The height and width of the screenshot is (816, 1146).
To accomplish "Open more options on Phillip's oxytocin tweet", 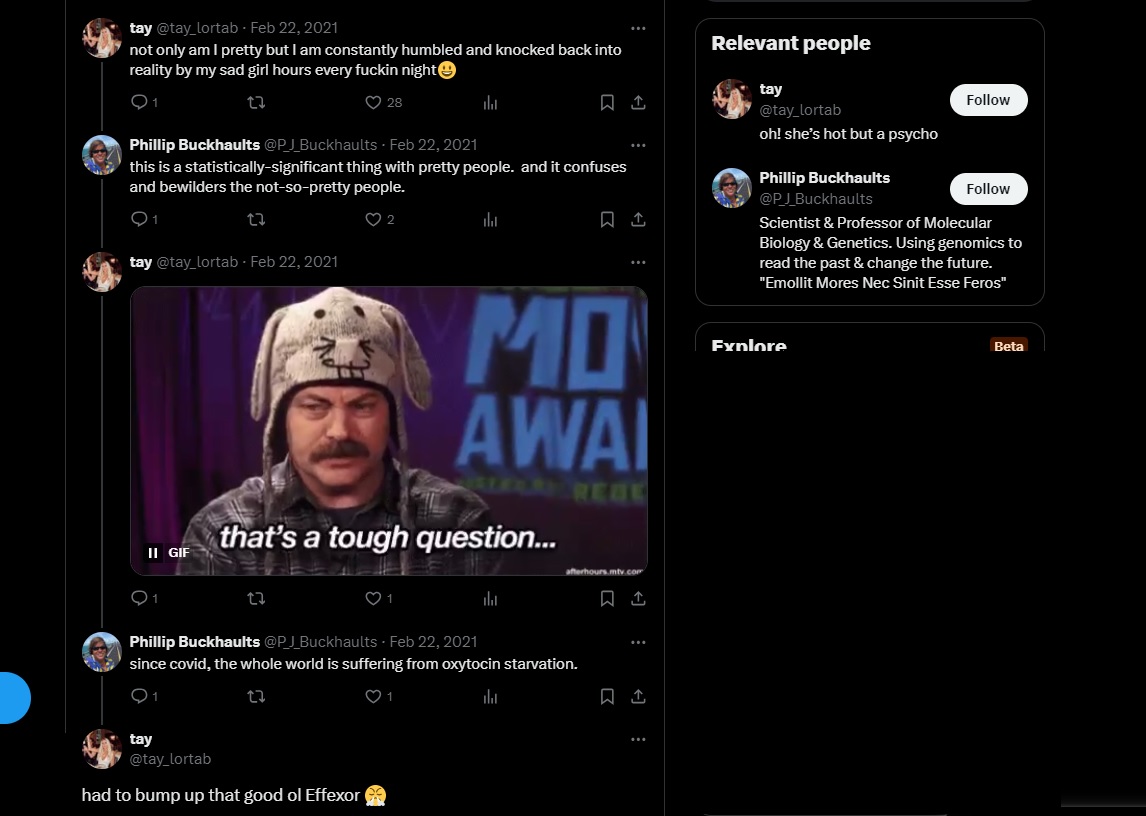I will click(638, 642).
